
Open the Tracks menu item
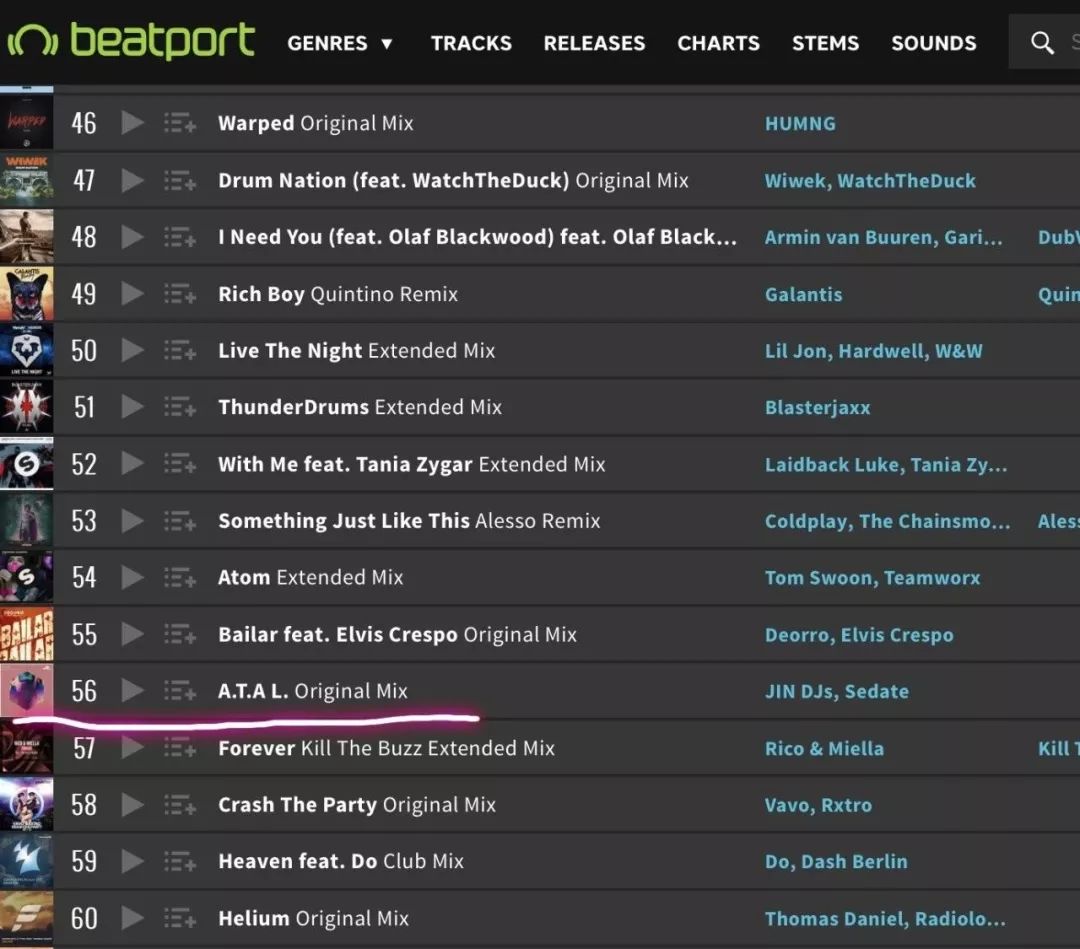click(471, 43)
